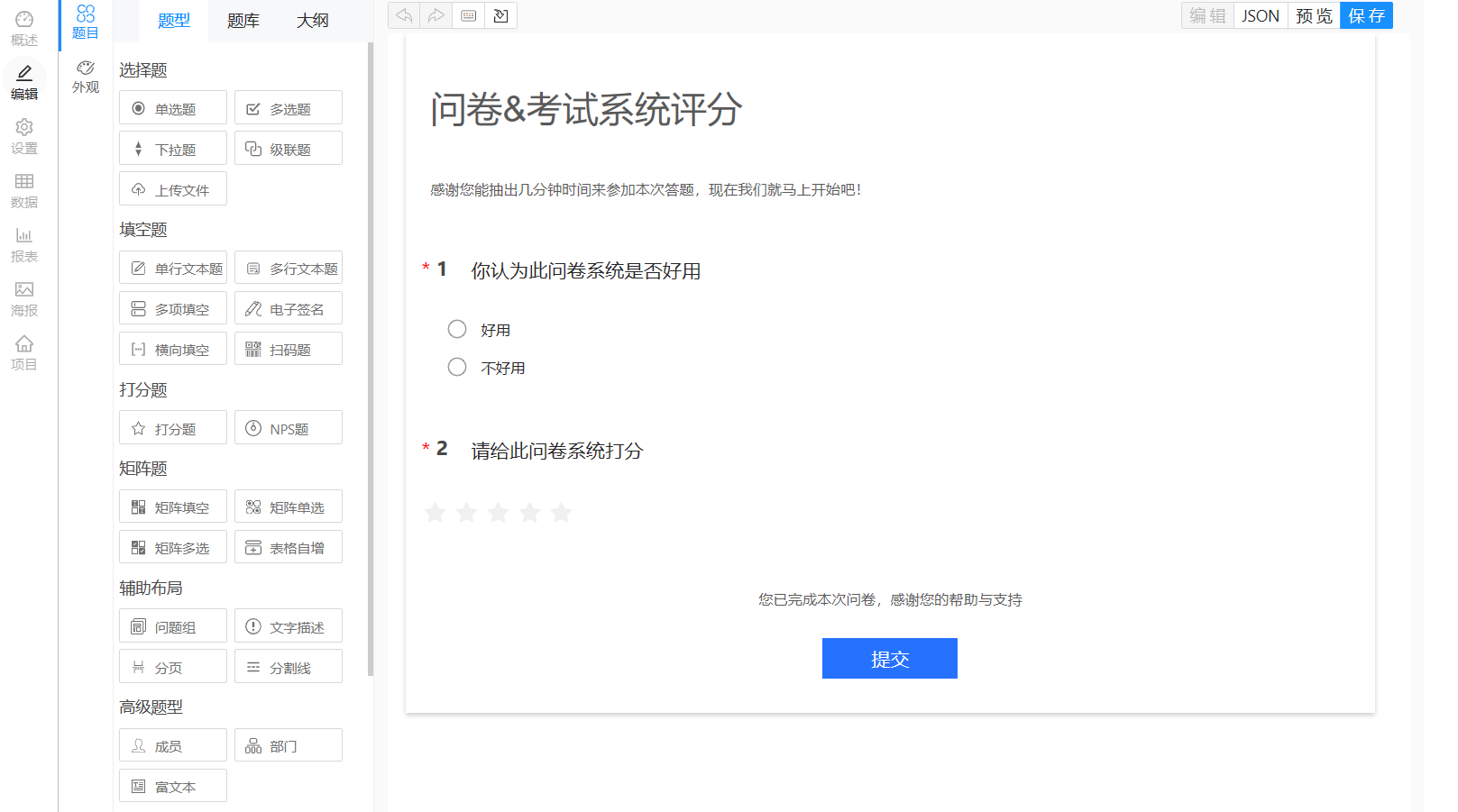Click the redo arrow in the top toolbar
The width and height of the screenshot is (1458, 812).
[x=436, y=15]
